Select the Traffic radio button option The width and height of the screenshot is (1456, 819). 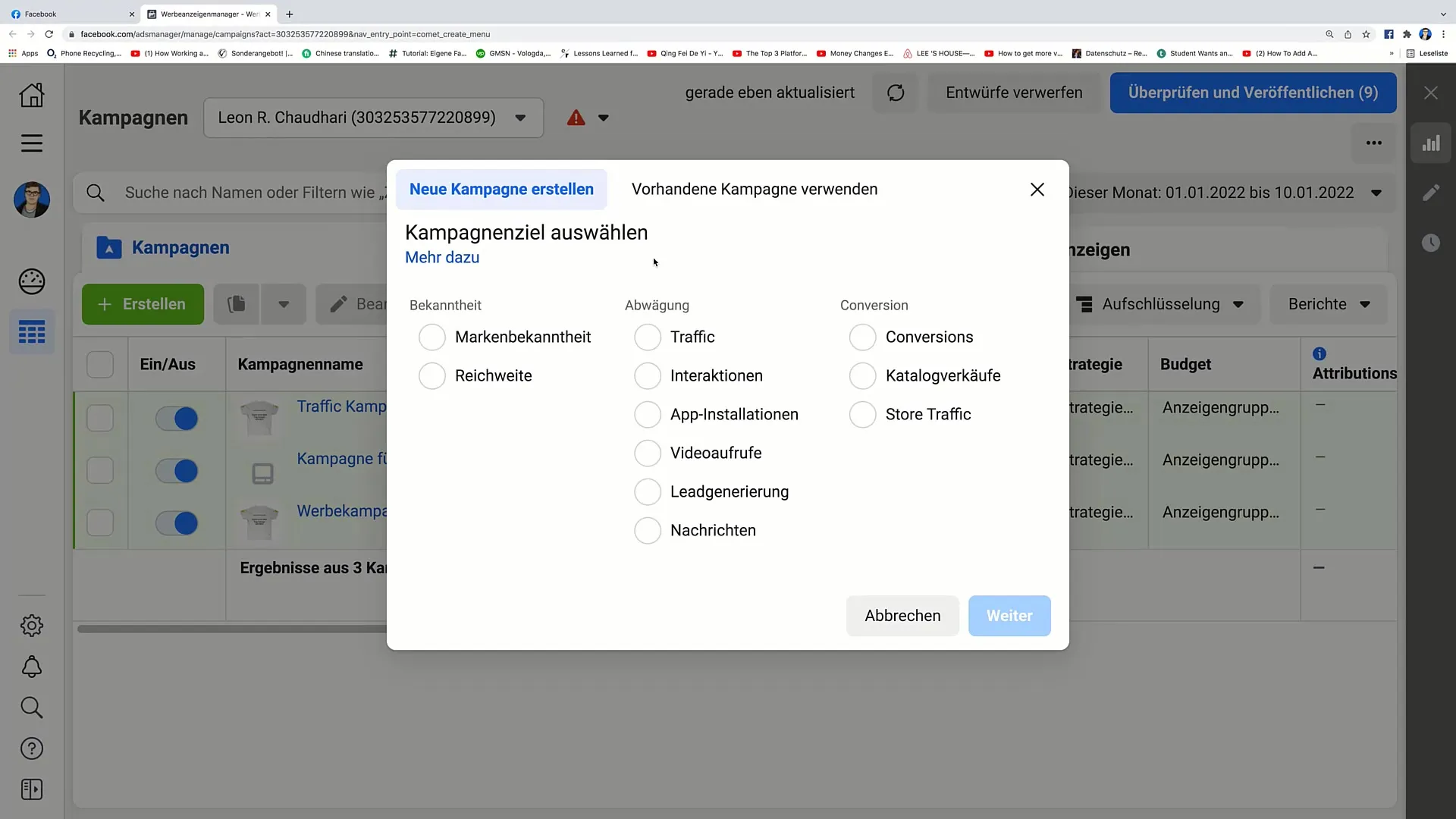tap(647, 336)
